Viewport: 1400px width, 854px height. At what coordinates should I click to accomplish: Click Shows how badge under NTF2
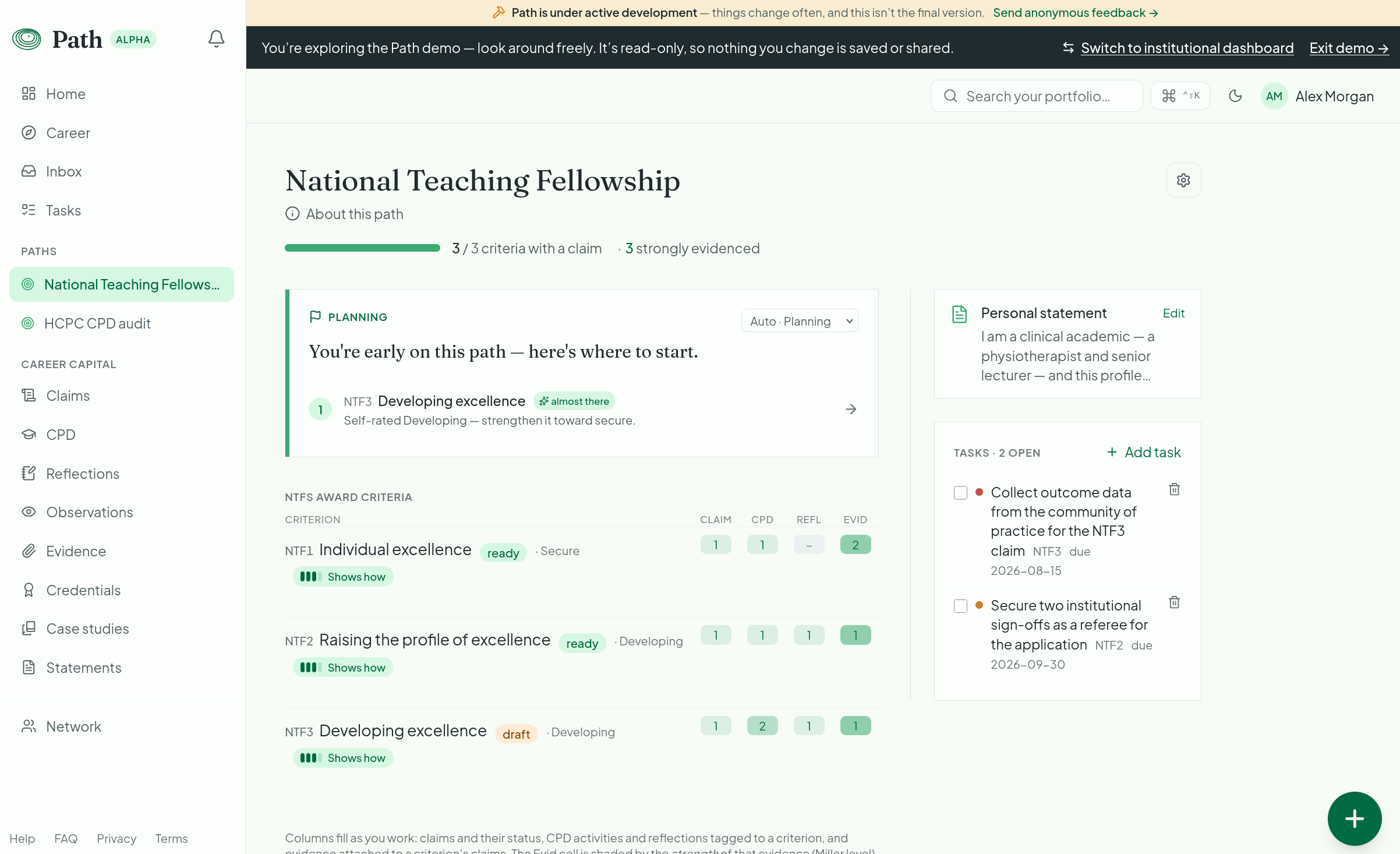pos(343,668)
